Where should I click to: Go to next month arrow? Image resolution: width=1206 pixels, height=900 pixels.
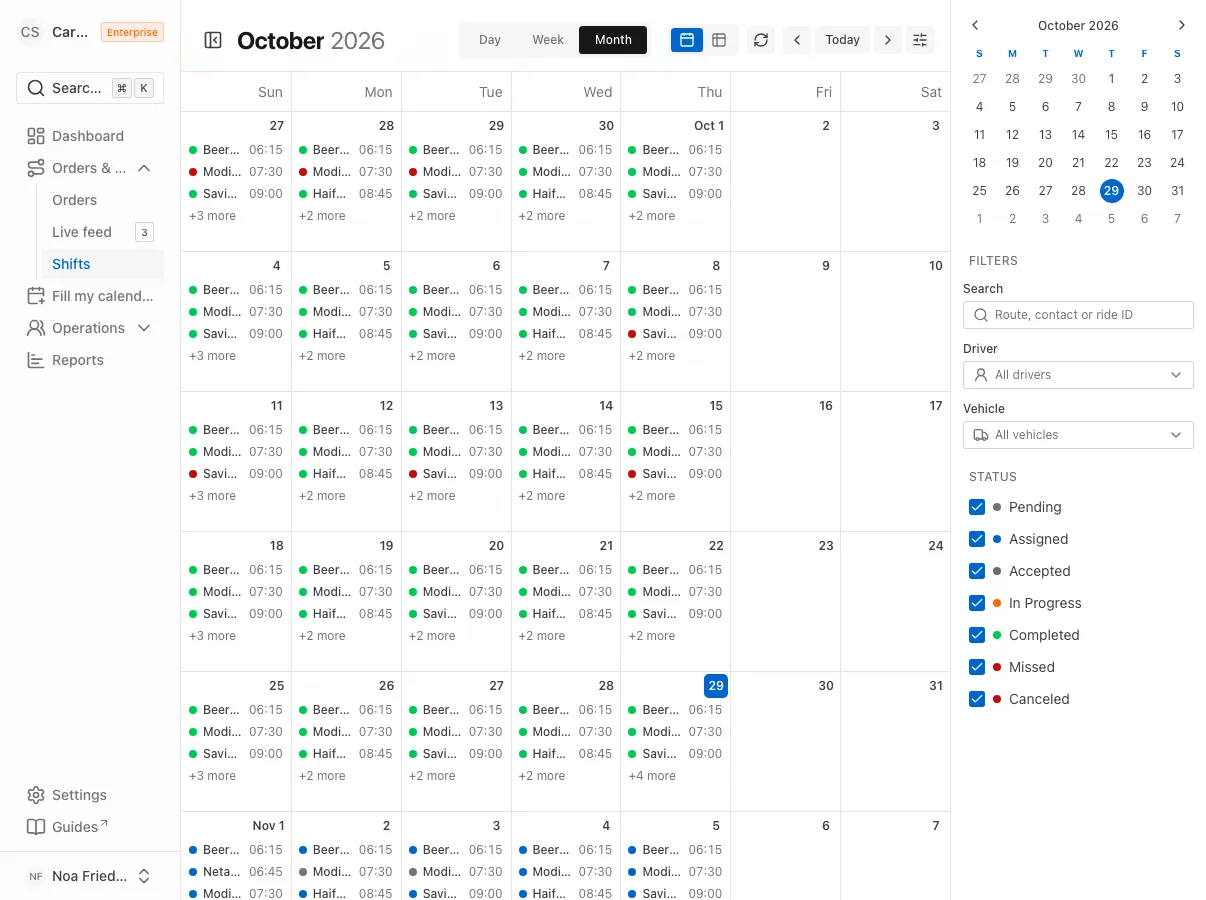[x=888, y=40]
